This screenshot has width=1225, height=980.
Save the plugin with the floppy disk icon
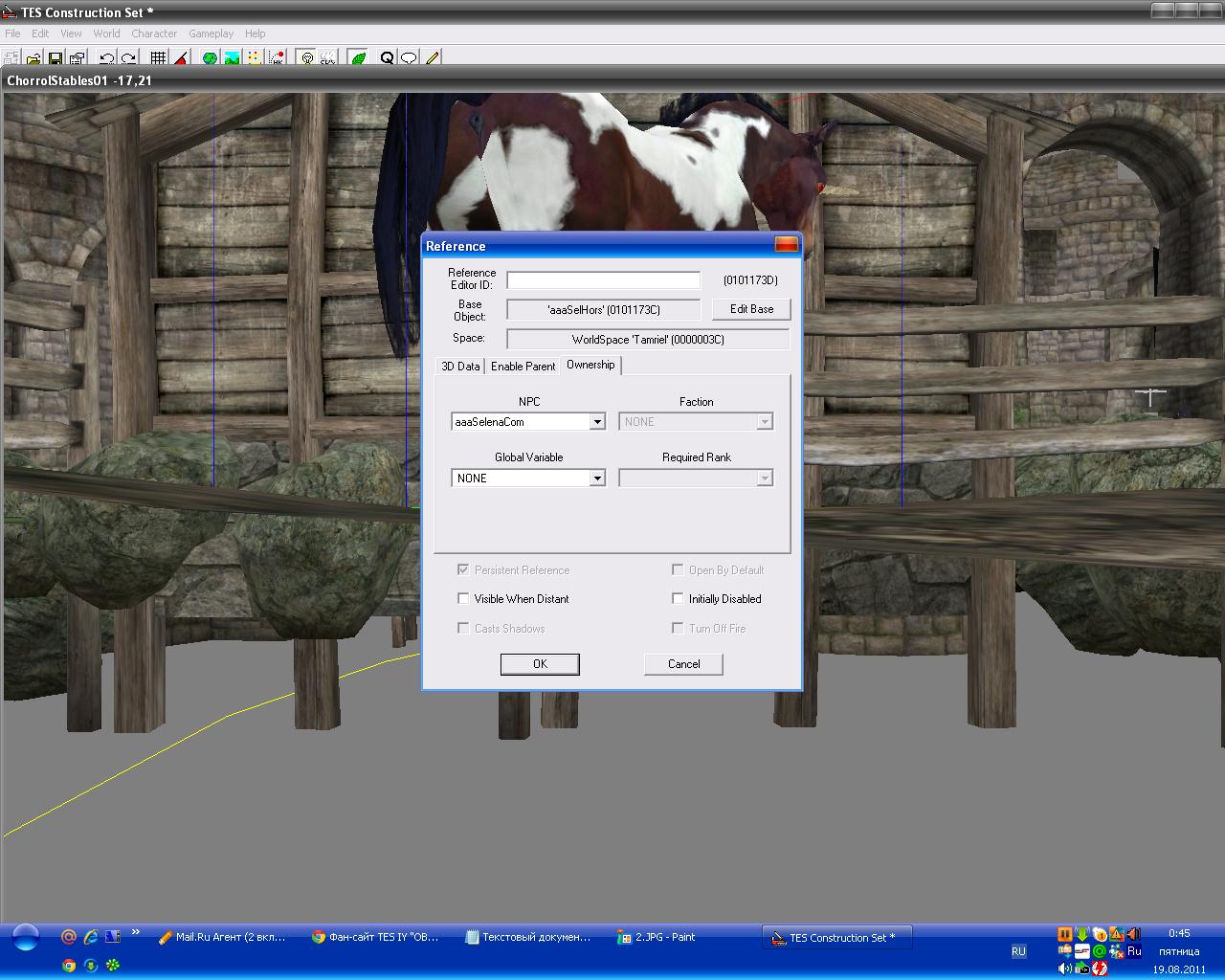[56, 58]
